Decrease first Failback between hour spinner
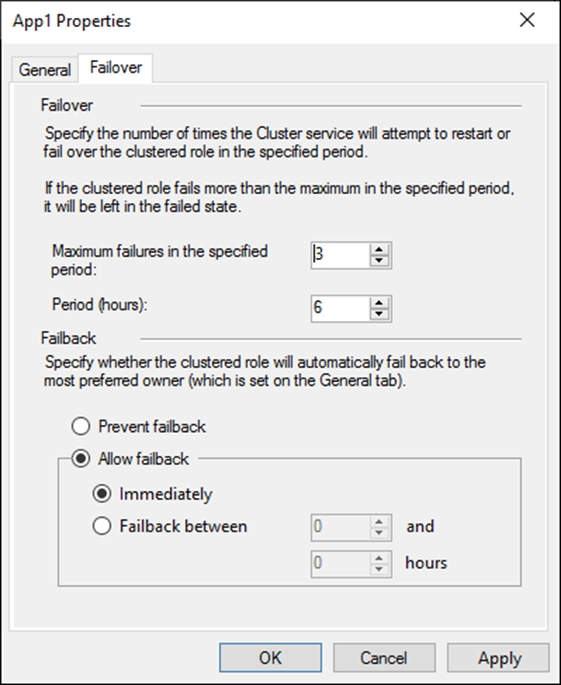Viewport: 561px width, 685px height. (x=379, y=533)
